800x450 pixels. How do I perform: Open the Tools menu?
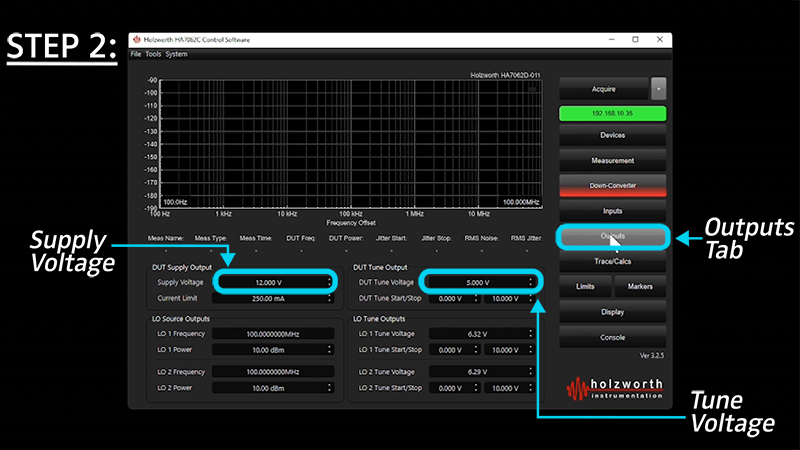pyautogui.click(x=153, y=54)
